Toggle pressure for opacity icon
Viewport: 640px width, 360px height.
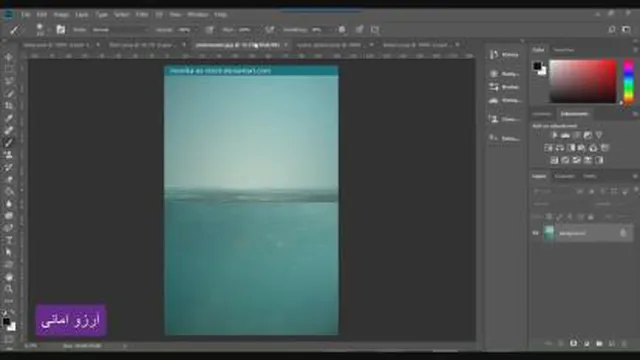(x=209, y=30)
